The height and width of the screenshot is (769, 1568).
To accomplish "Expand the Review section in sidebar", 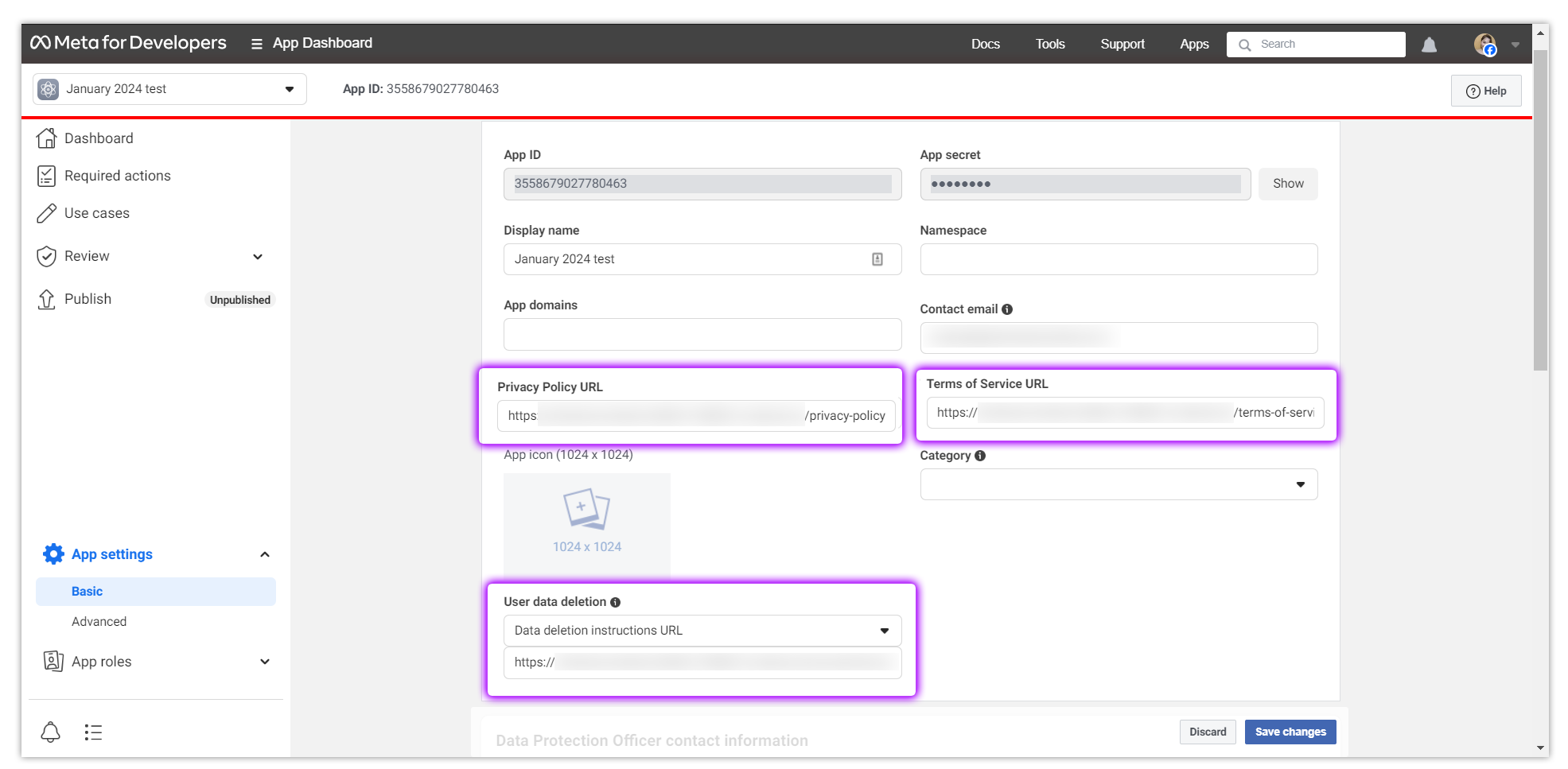I will [x=257, y=257].
